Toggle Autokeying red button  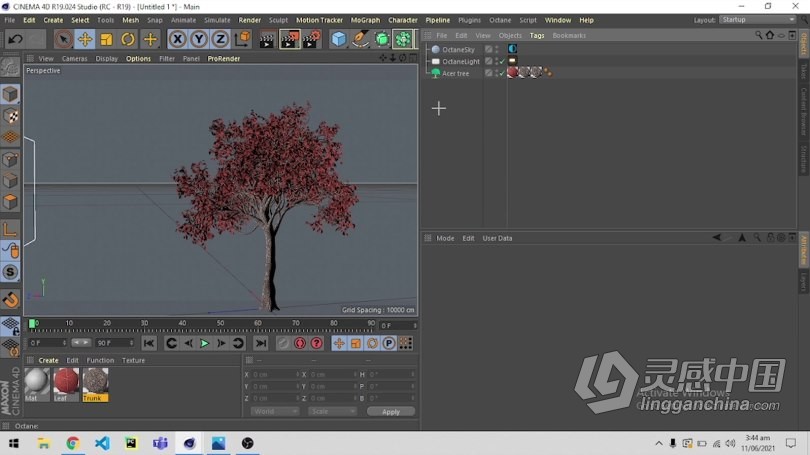tap(300, 343)
